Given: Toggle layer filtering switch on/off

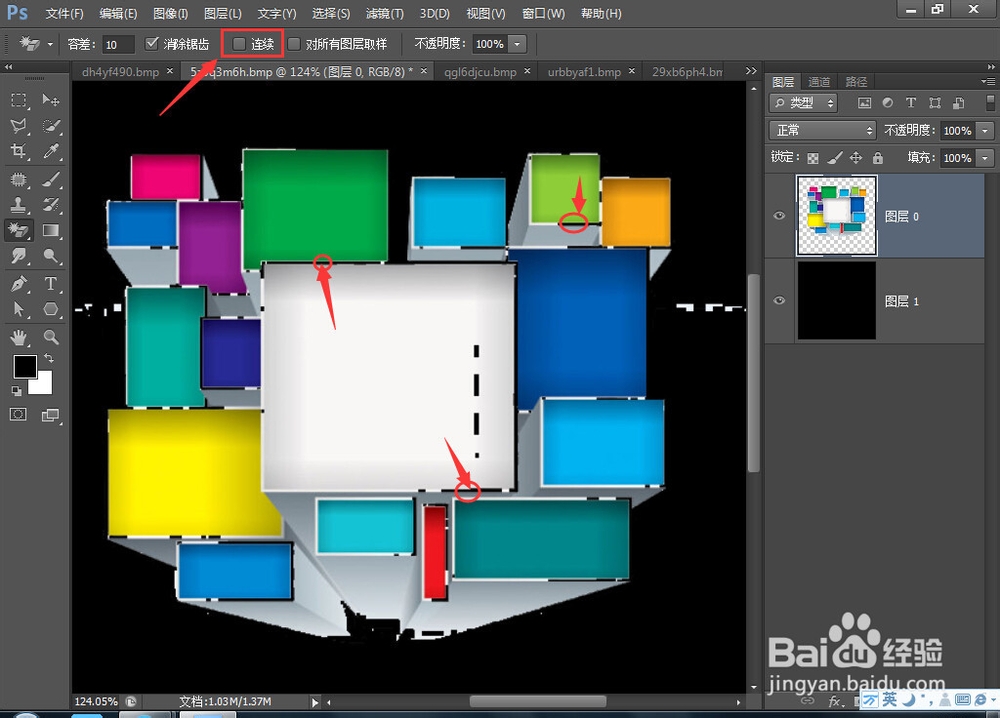Looking at the screenshot, I should pos(990,103).
